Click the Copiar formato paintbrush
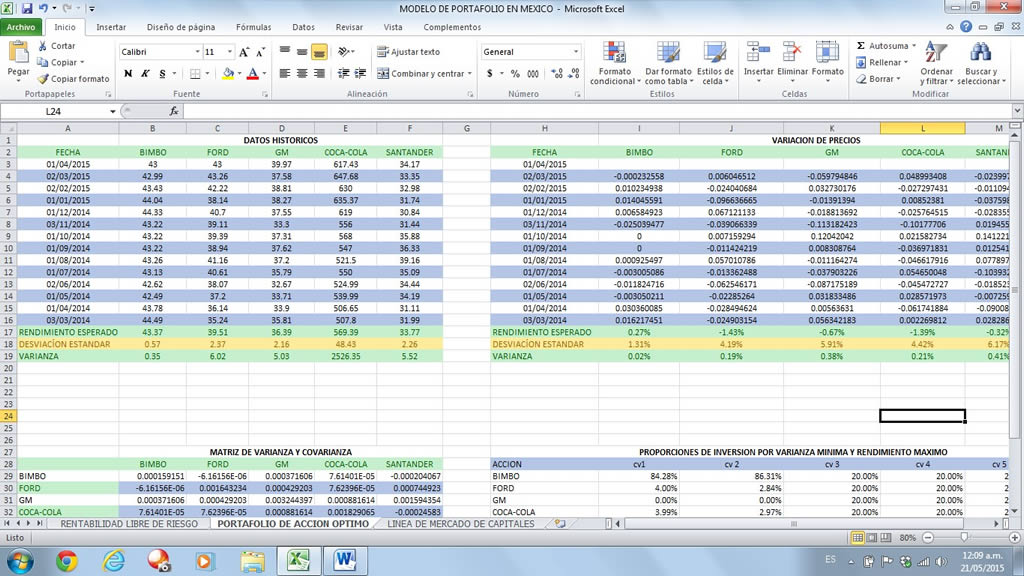This screenshot has height=576, width=1024. coord(43,78)
